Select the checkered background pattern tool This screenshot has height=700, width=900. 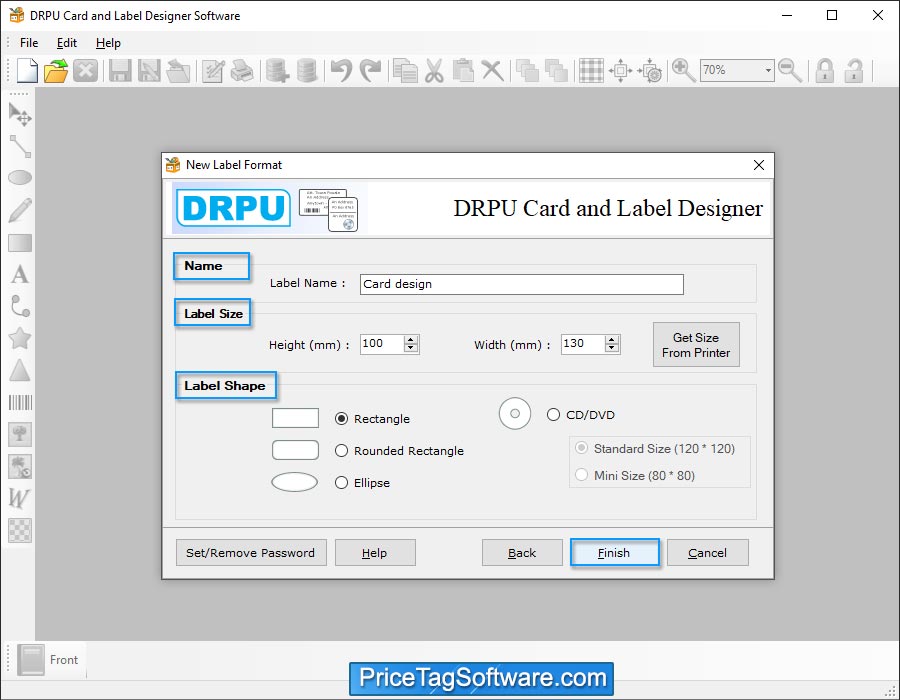point(20,530)
